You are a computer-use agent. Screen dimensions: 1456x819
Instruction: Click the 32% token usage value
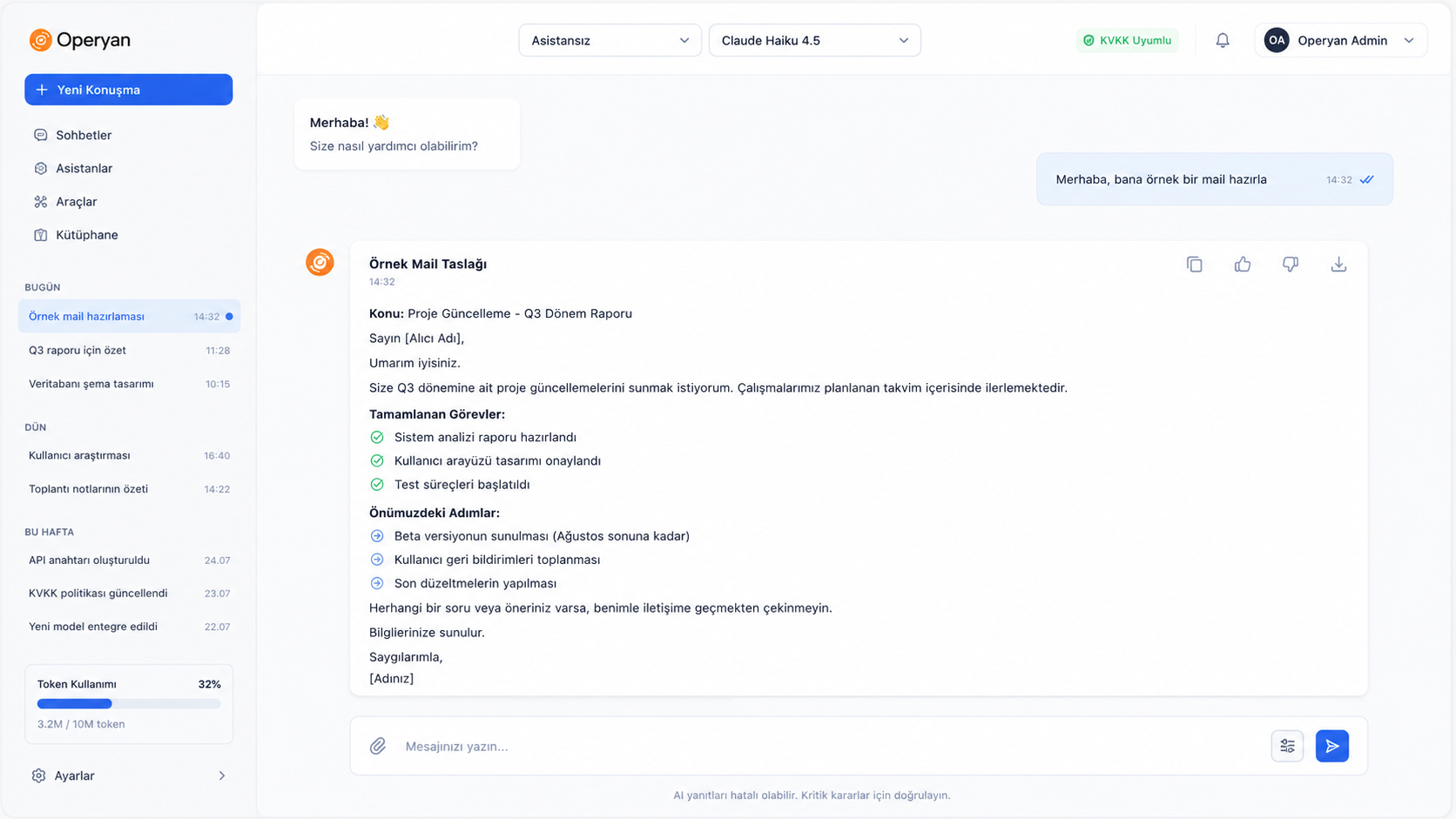click(x=209, y=684)
